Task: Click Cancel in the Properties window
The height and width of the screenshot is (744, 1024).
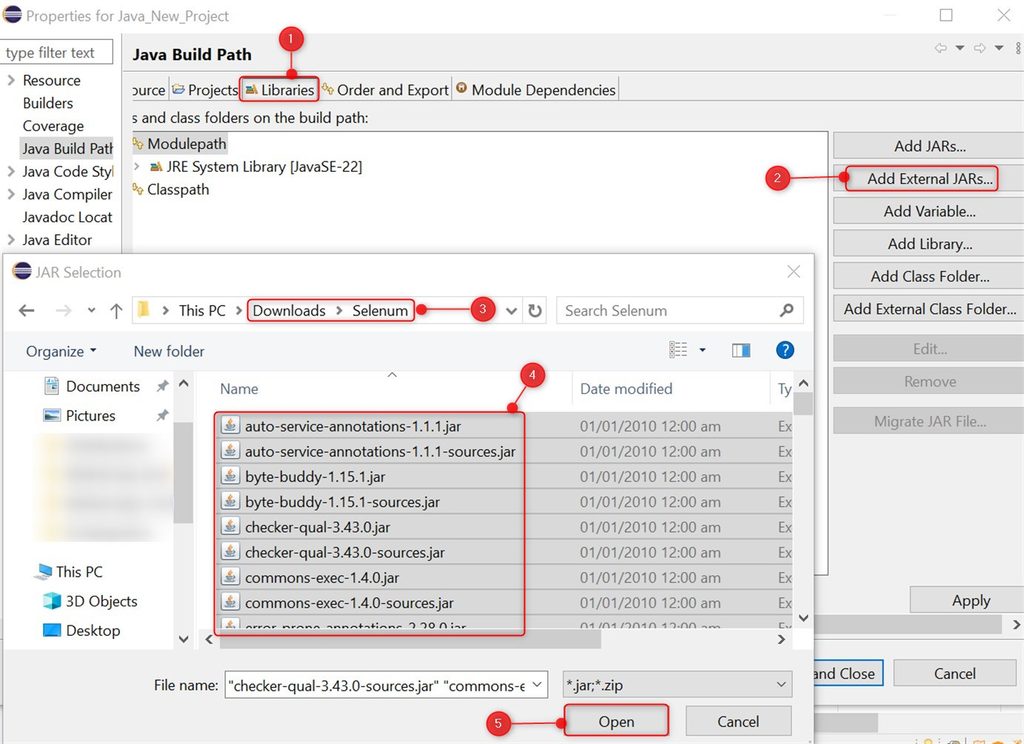Action: click(x=954, y=673)
